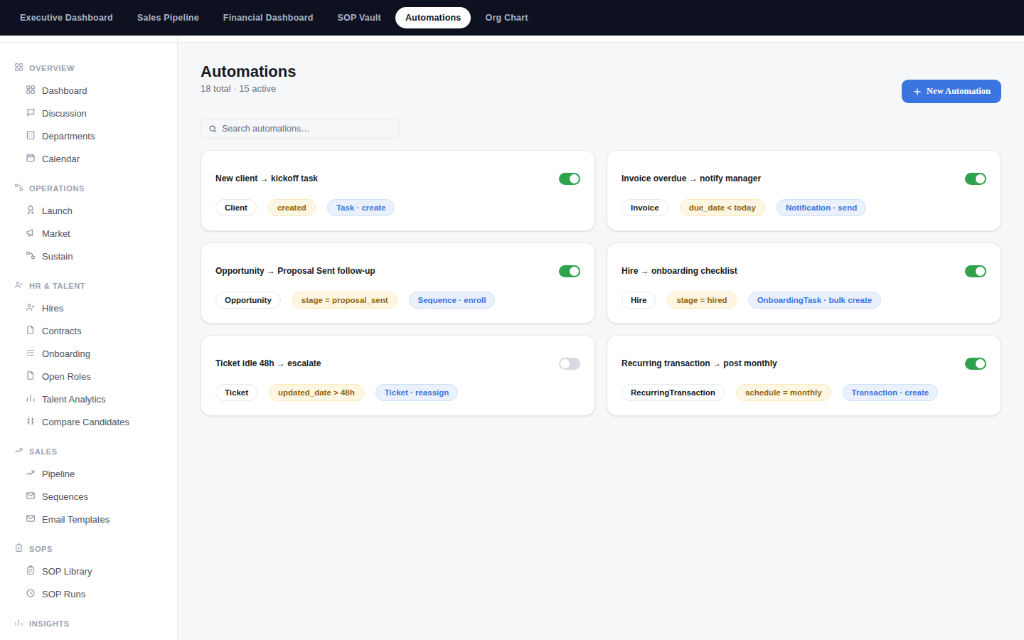Click the 'due_date < today' condition chip
1024x640 pixels.
click(722, 208)
